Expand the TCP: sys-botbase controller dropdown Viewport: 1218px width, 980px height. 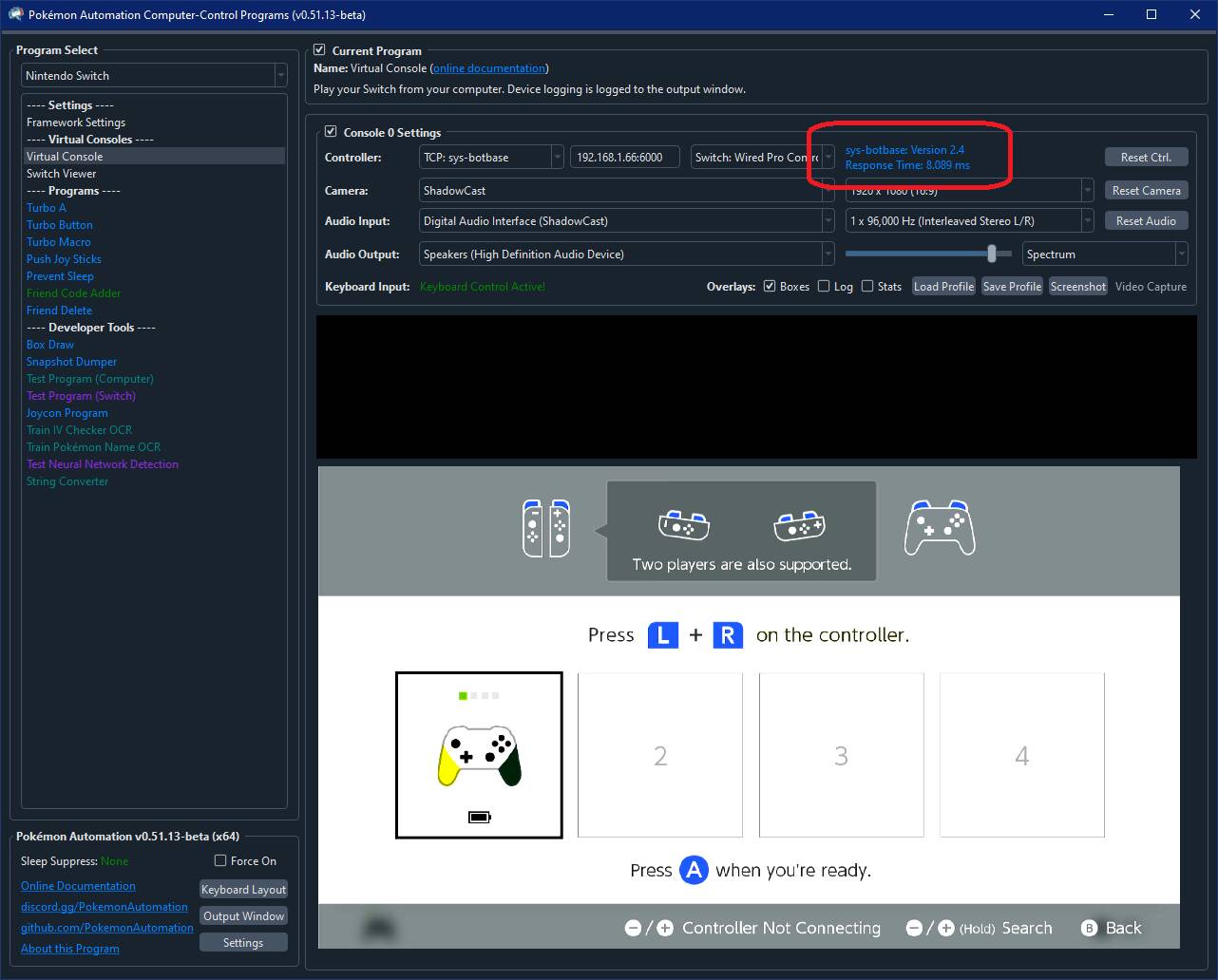click(491, 158)
